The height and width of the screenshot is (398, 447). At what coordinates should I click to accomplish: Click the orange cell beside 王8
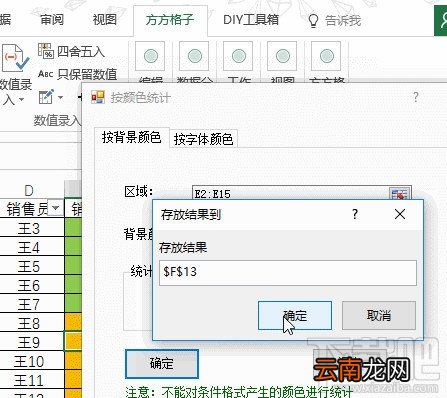tap(73, 323)
